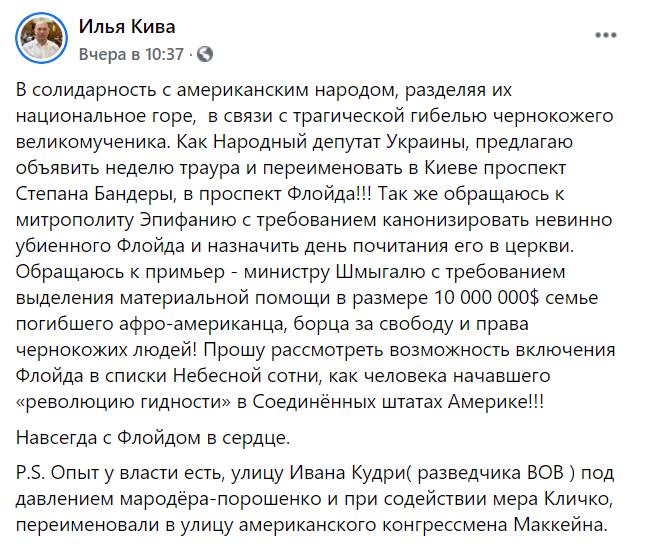Click the globe public audience icon

(x=205, y=54)
